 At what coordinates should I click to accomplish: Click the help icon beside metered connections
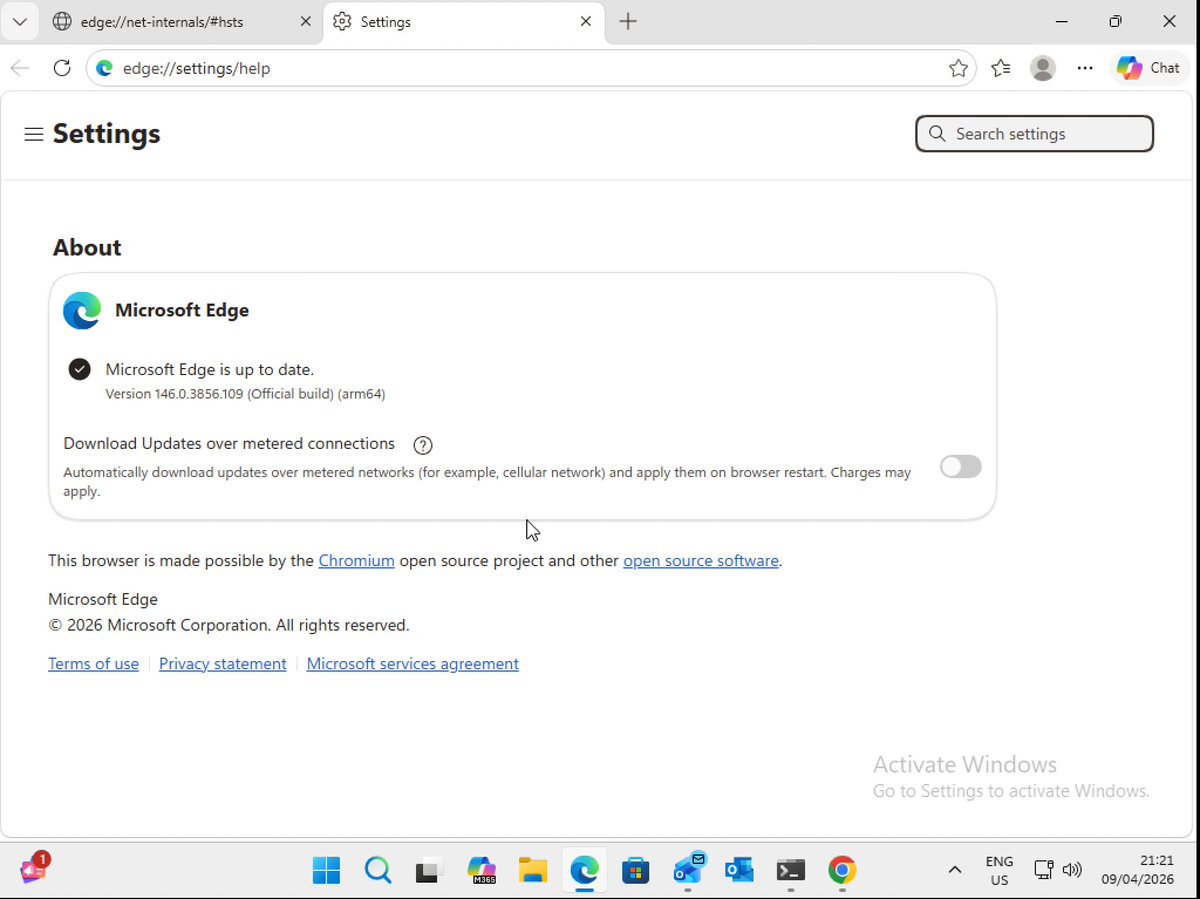tap(423, 445)
